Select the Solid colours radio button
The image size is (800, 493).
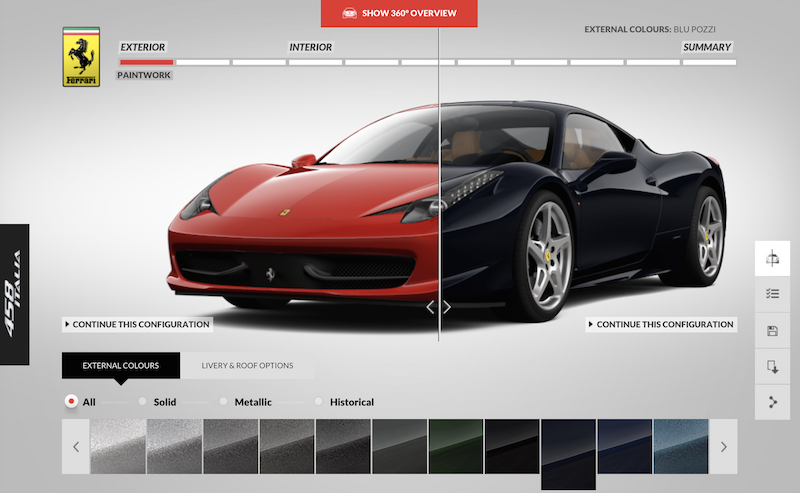click(142, 402)
